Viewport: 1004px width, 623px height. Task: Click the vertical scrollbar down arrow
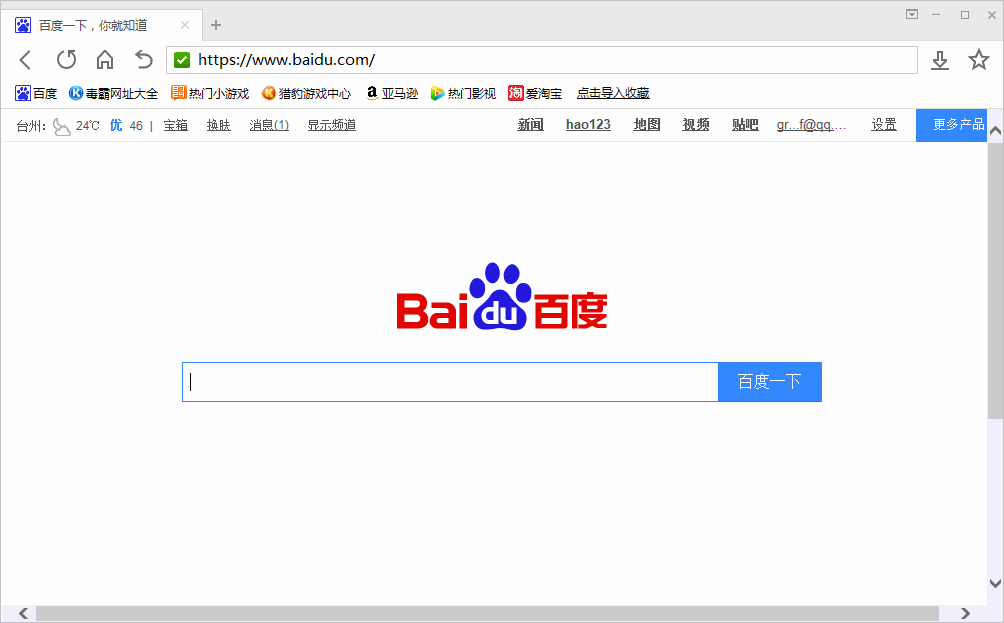pos(995,583)
